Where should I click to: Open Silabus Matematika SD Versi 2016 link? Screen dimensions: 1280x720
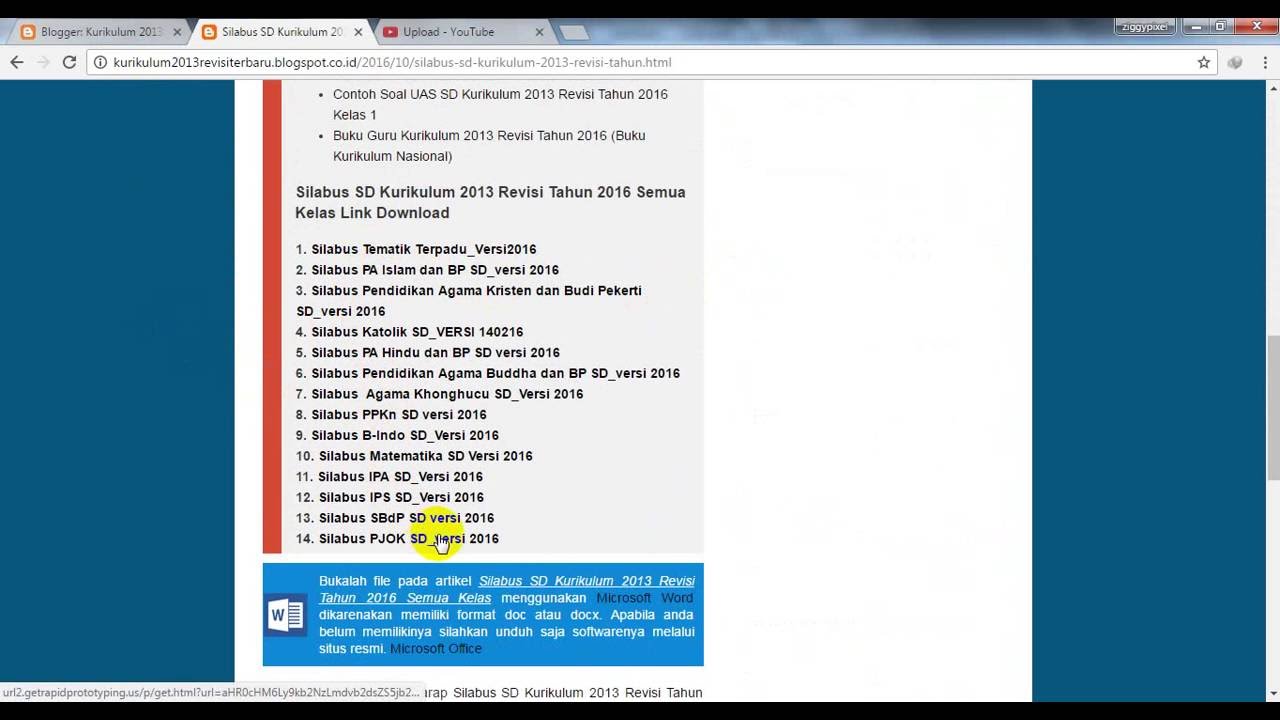[x=425, y=456]
